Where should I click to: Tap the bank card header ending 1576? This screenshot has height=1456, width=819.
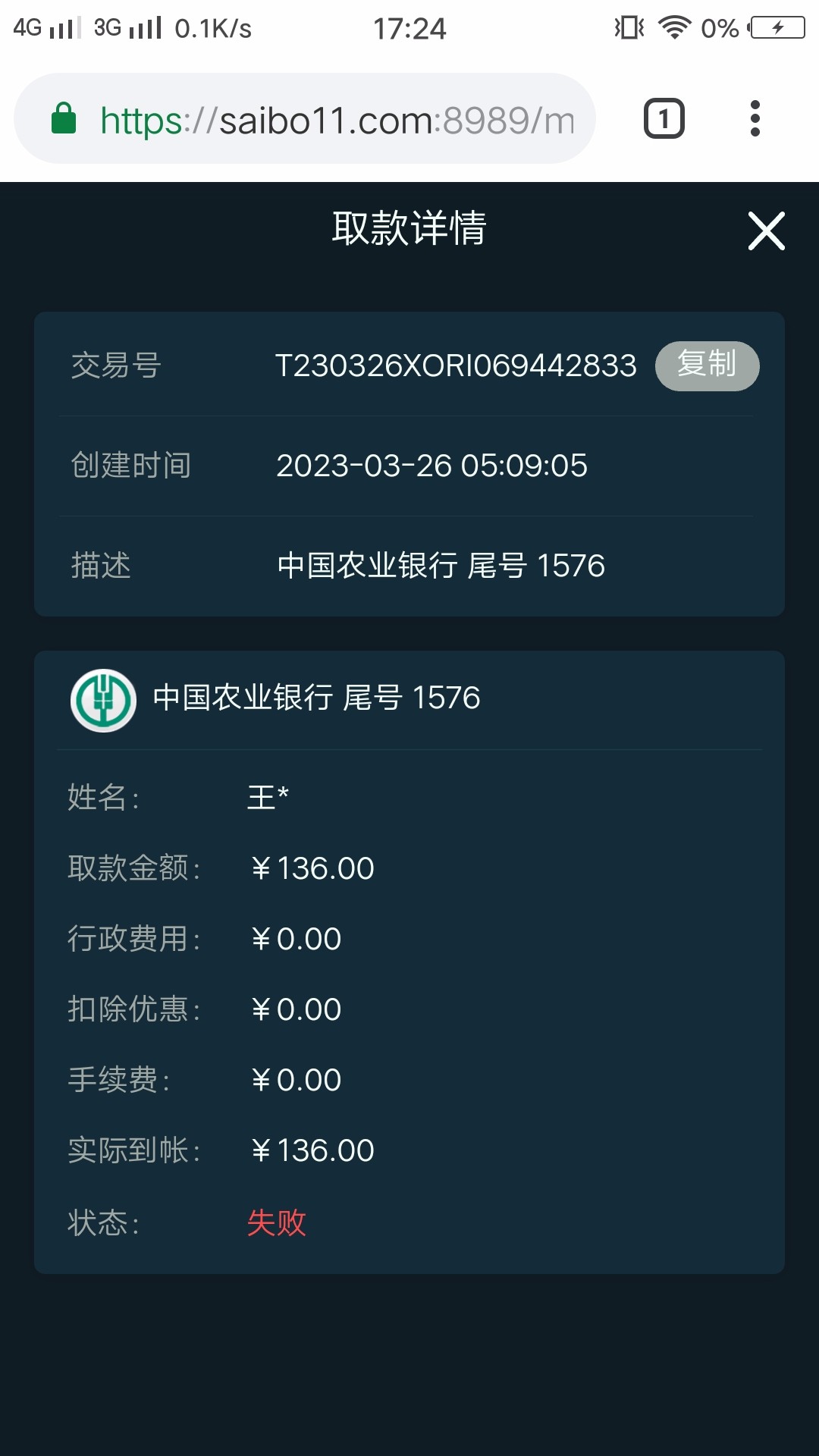[316, 698]
